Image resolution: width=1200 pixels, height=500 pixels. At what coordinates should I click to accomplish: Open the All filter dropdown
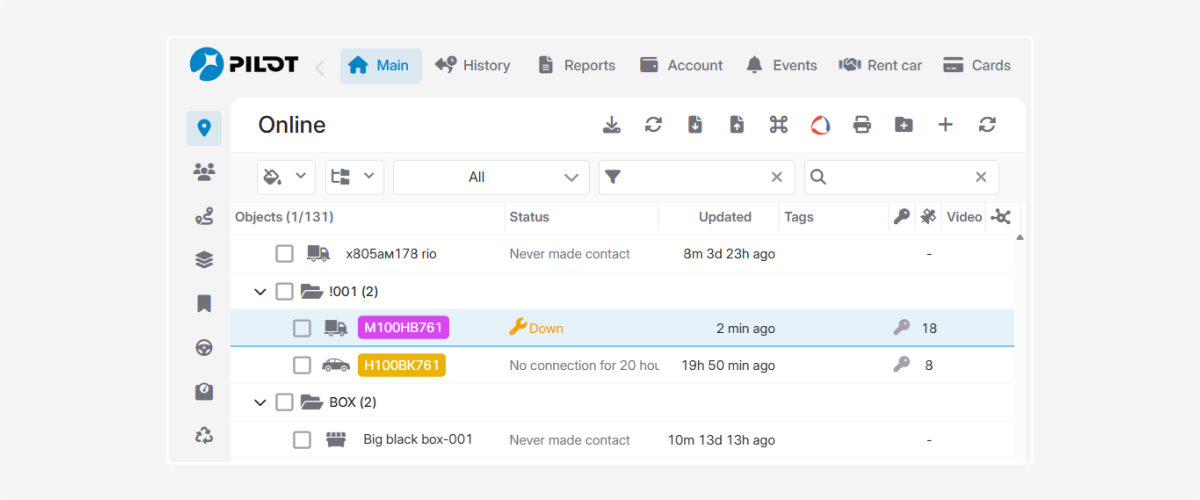(x=491, y=177)
